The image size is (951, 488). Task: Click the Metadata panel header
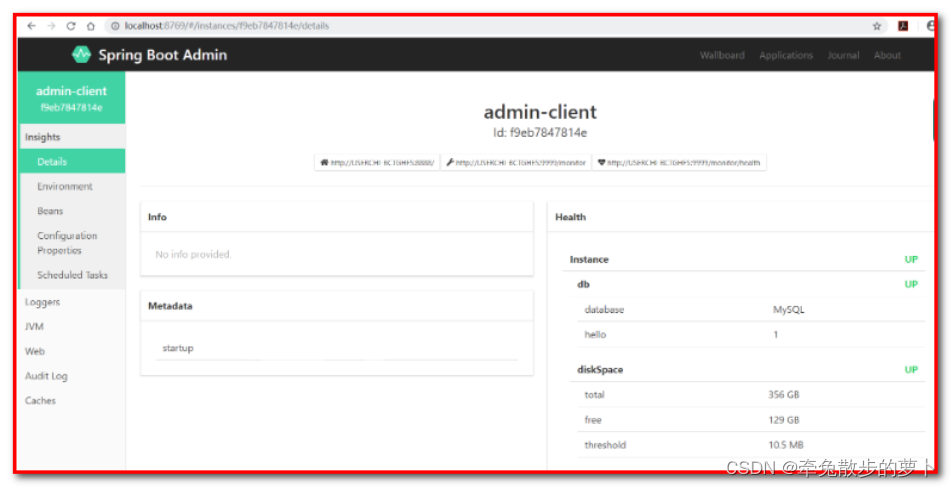point(337,306)
